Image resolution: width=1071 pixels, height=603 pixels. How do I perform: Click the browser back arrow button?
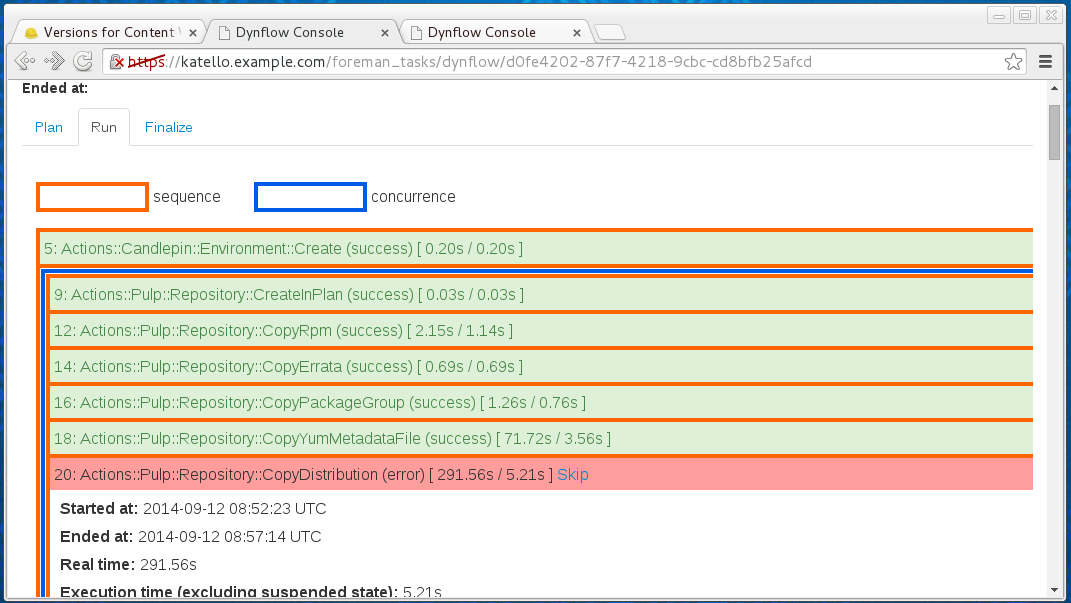25,62
